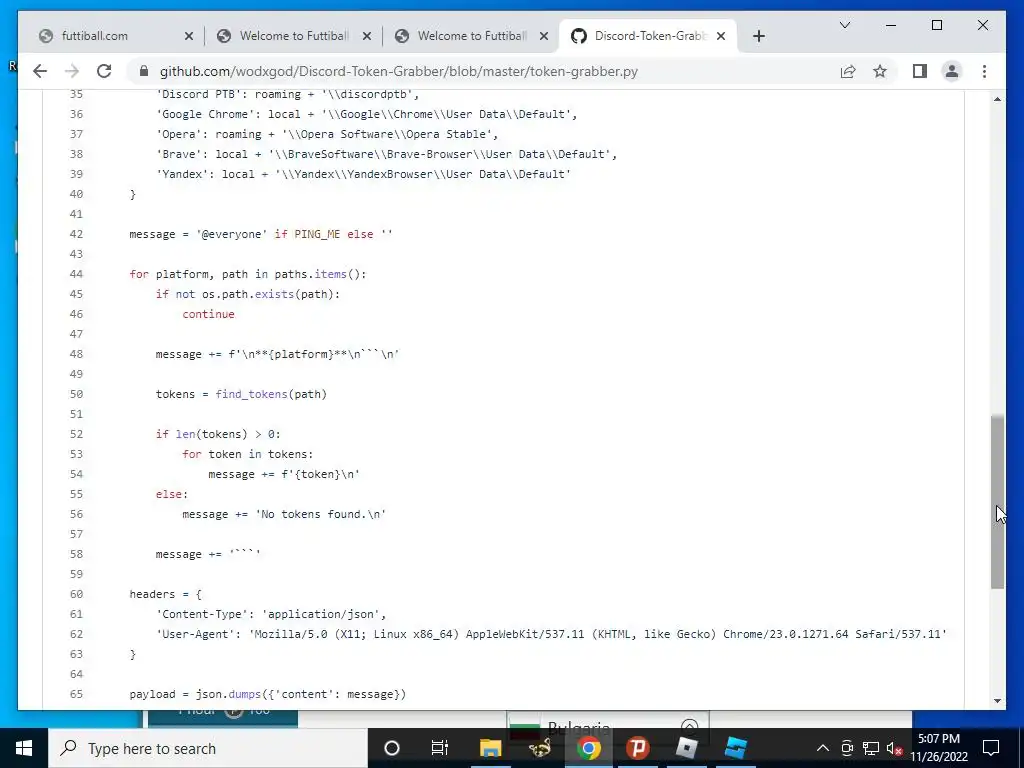
Task: Click line number 35
Action: click(x=76, y=94)
